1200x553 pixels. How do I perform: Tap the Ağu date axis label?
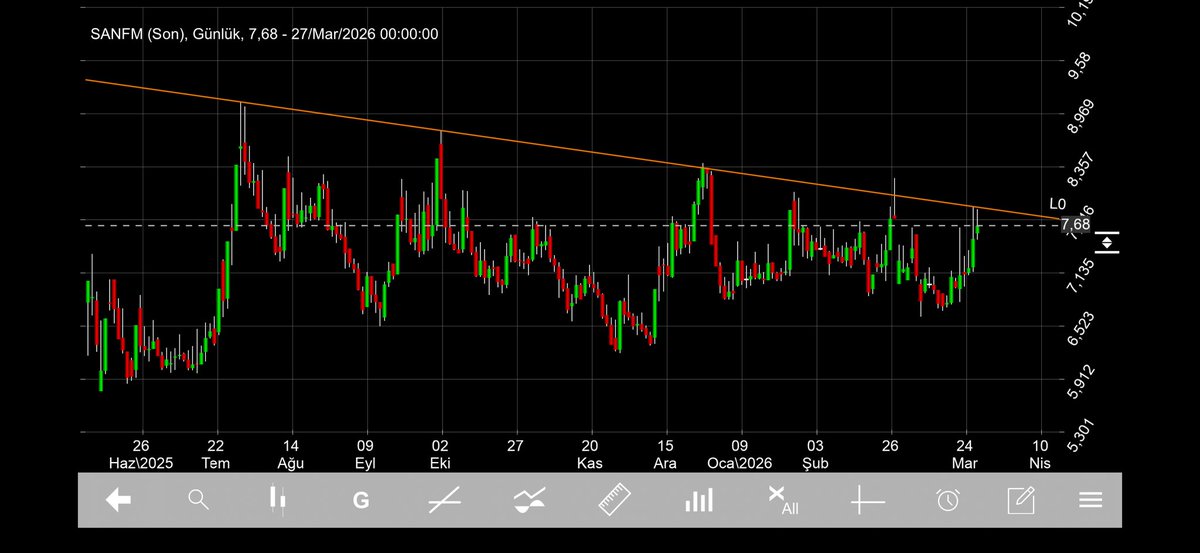(x=290, y=463)
